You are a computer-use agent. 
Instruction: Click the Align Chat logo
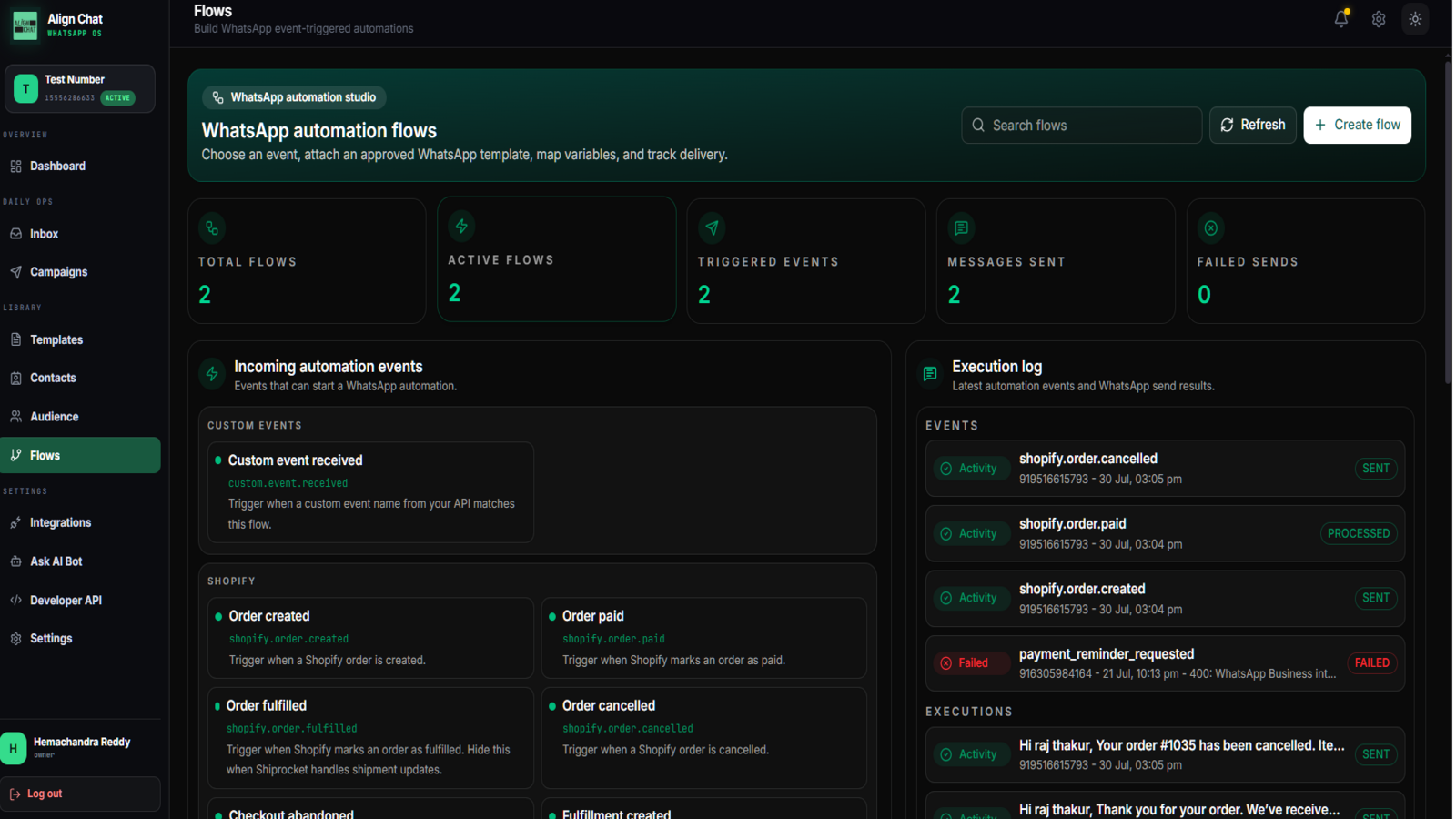click(x=25, y=25)
